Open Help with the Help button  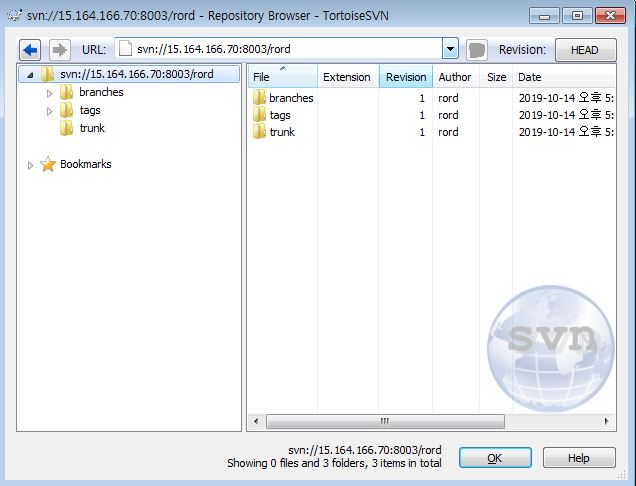point(579,458)
